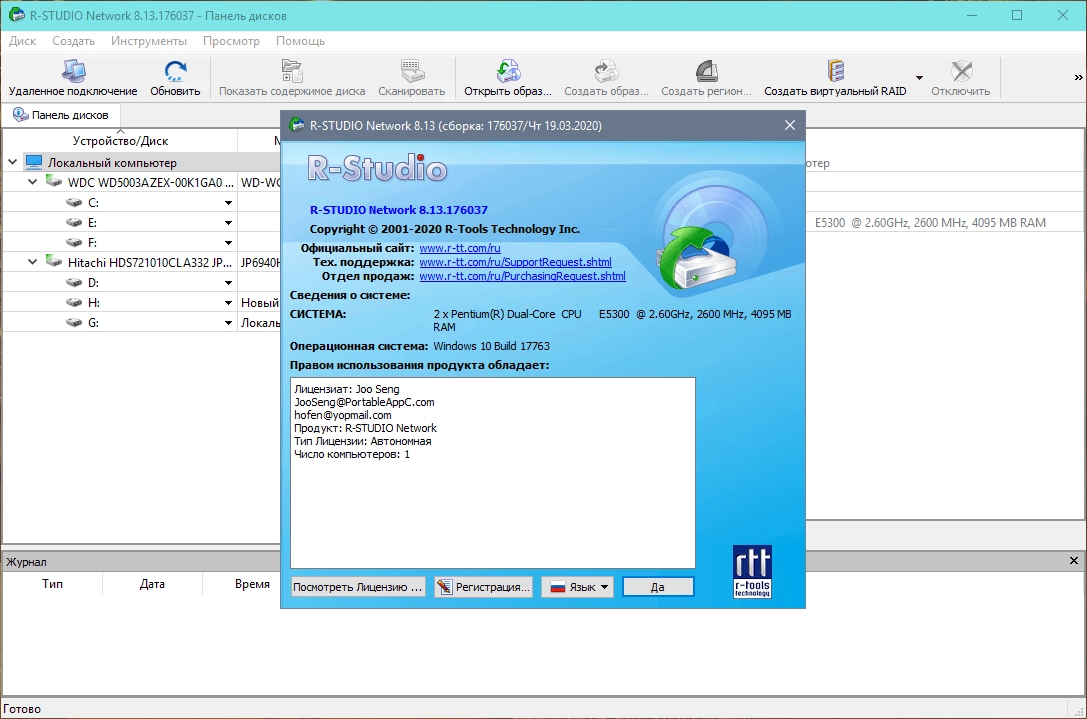Open the dropdown arrow for drive F:
Viewport: 1087px width, 719px height.
coord(228,243)
